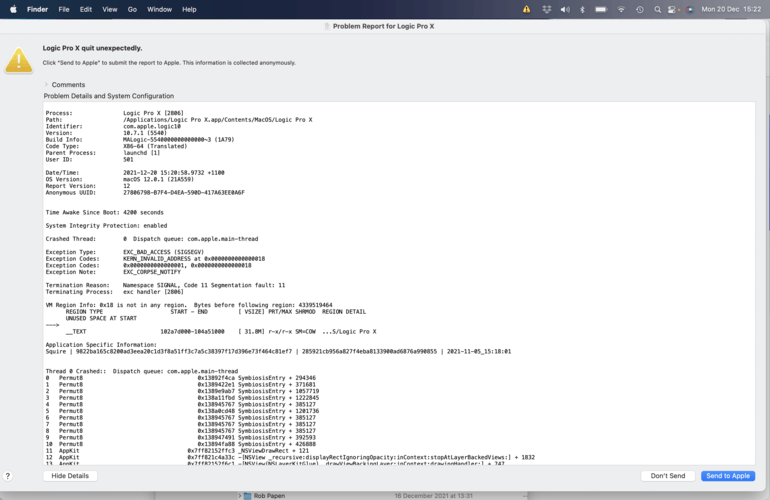Click the Bluetooth status icon

(582, 9)
